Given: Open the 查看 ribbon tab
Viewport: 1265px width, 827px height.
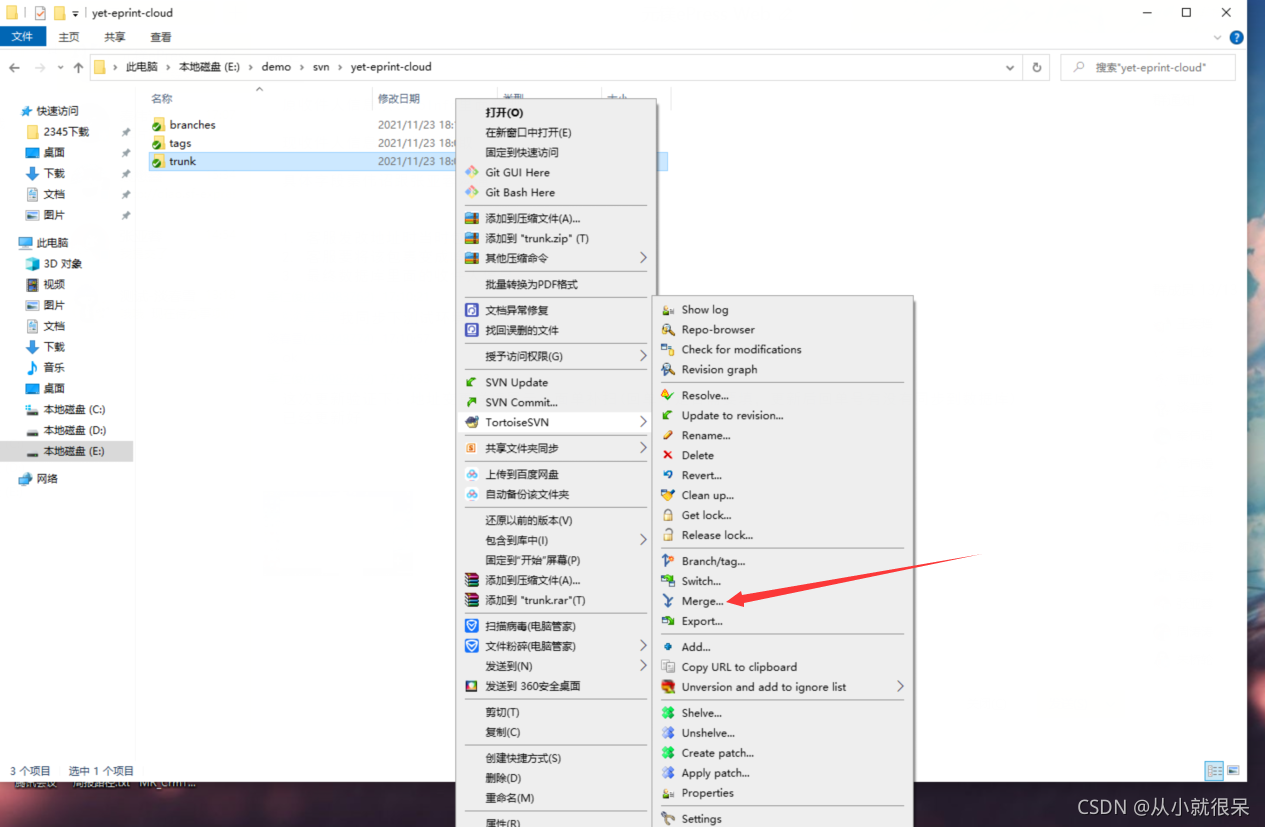Looking at the screenshot, I should tap(161, 37).
